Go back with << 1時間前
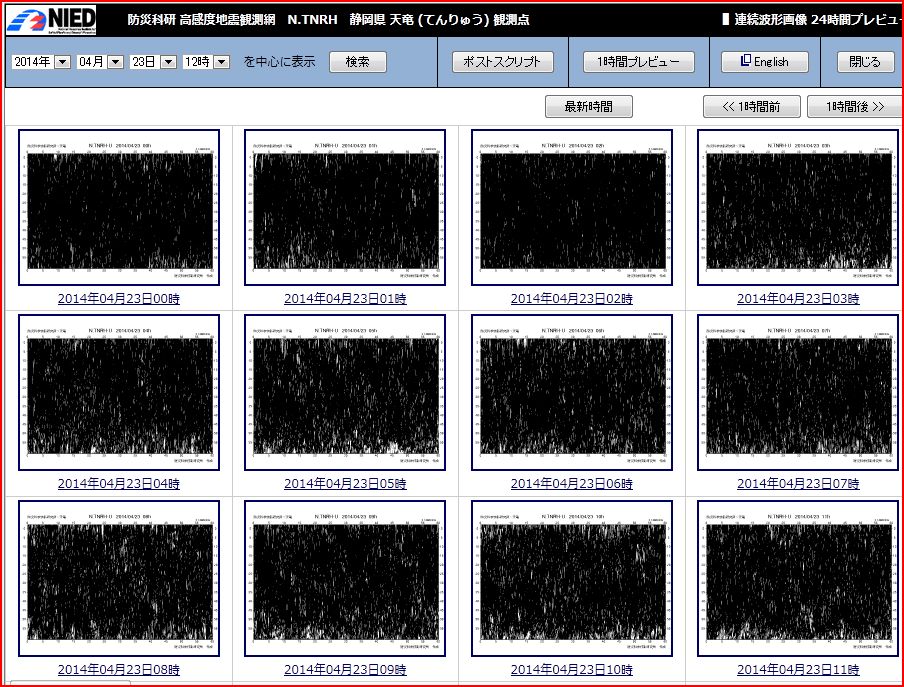 click(x=752, y=107)
